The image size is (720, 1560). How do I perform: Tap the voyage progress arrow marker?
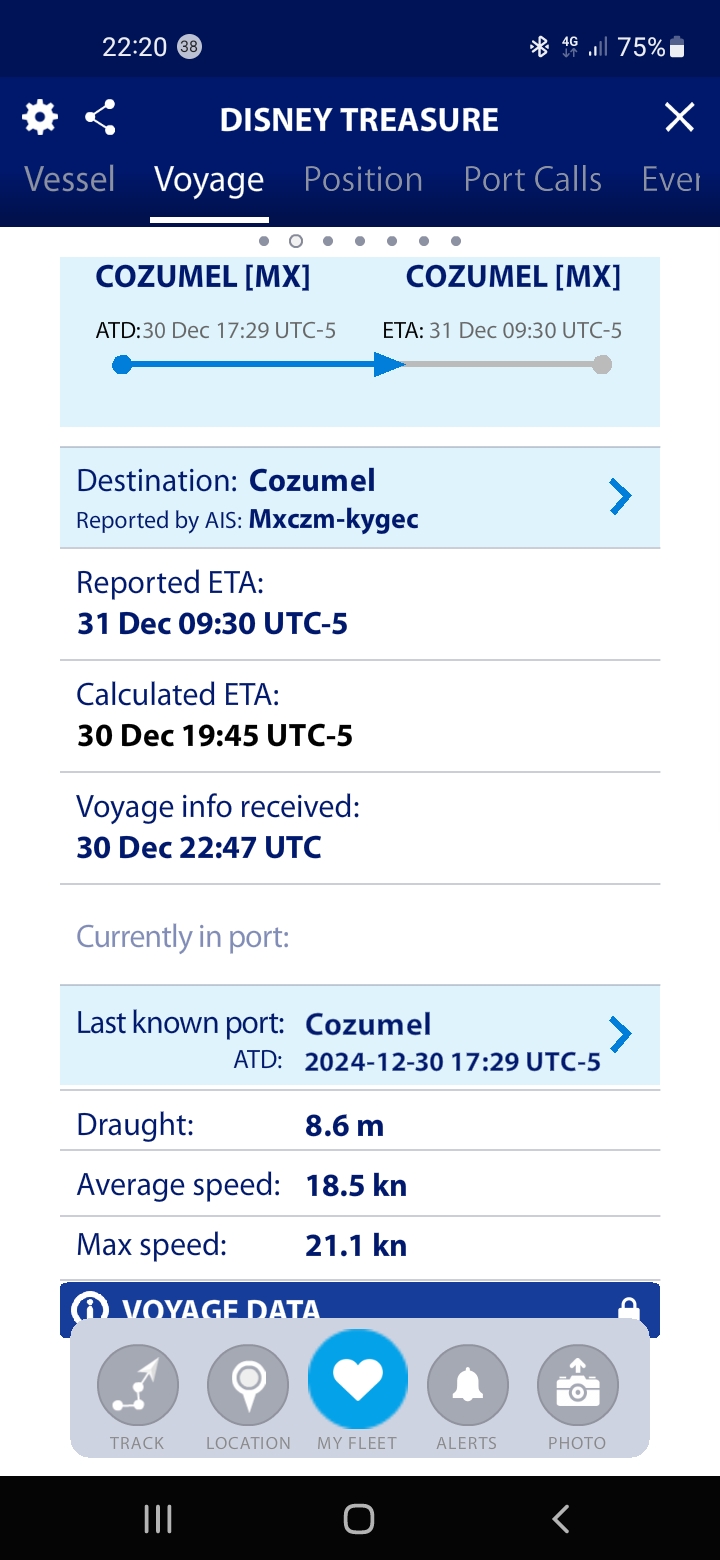[389, 364]
